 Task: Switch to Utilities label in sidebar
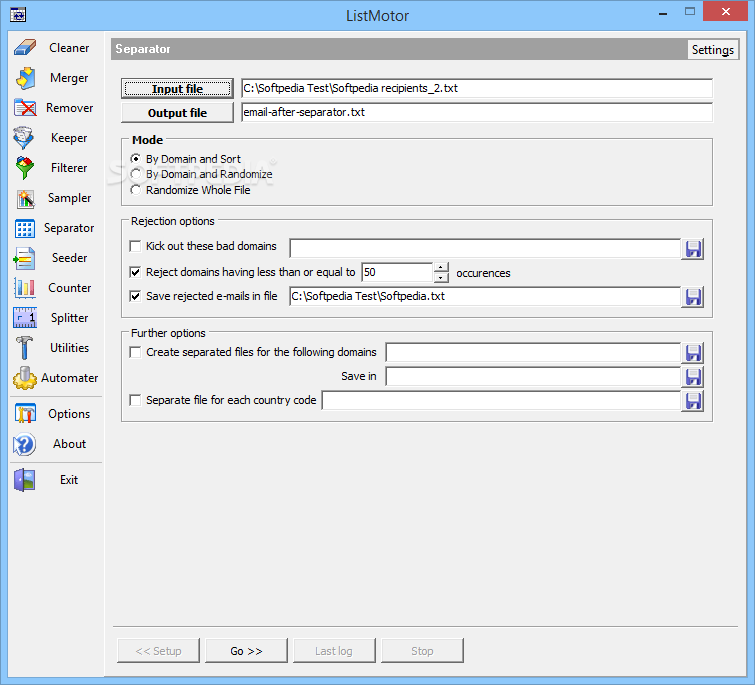click(69, 348)
